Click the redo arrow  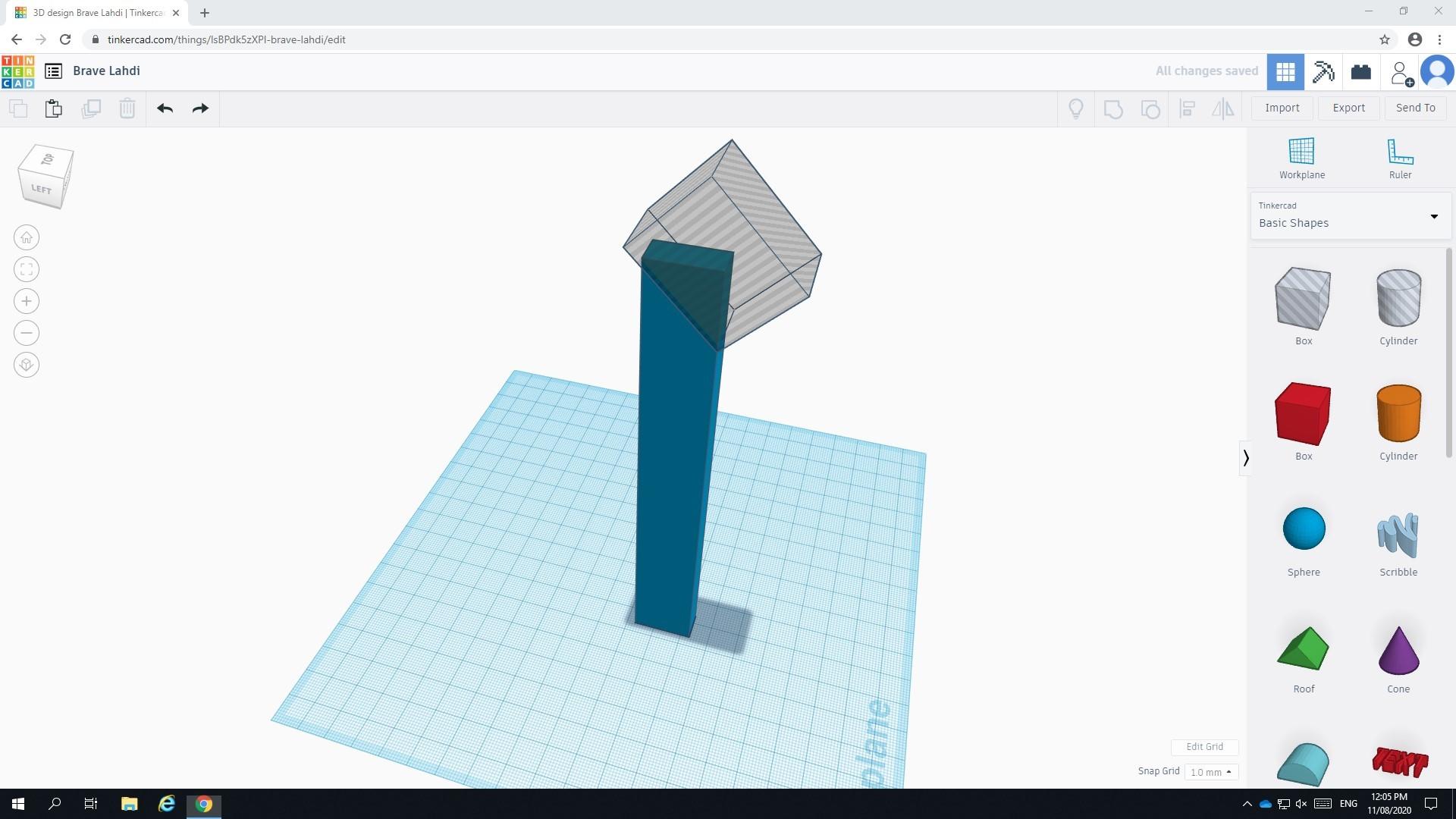pyautogui.click(x=200, y=108)
